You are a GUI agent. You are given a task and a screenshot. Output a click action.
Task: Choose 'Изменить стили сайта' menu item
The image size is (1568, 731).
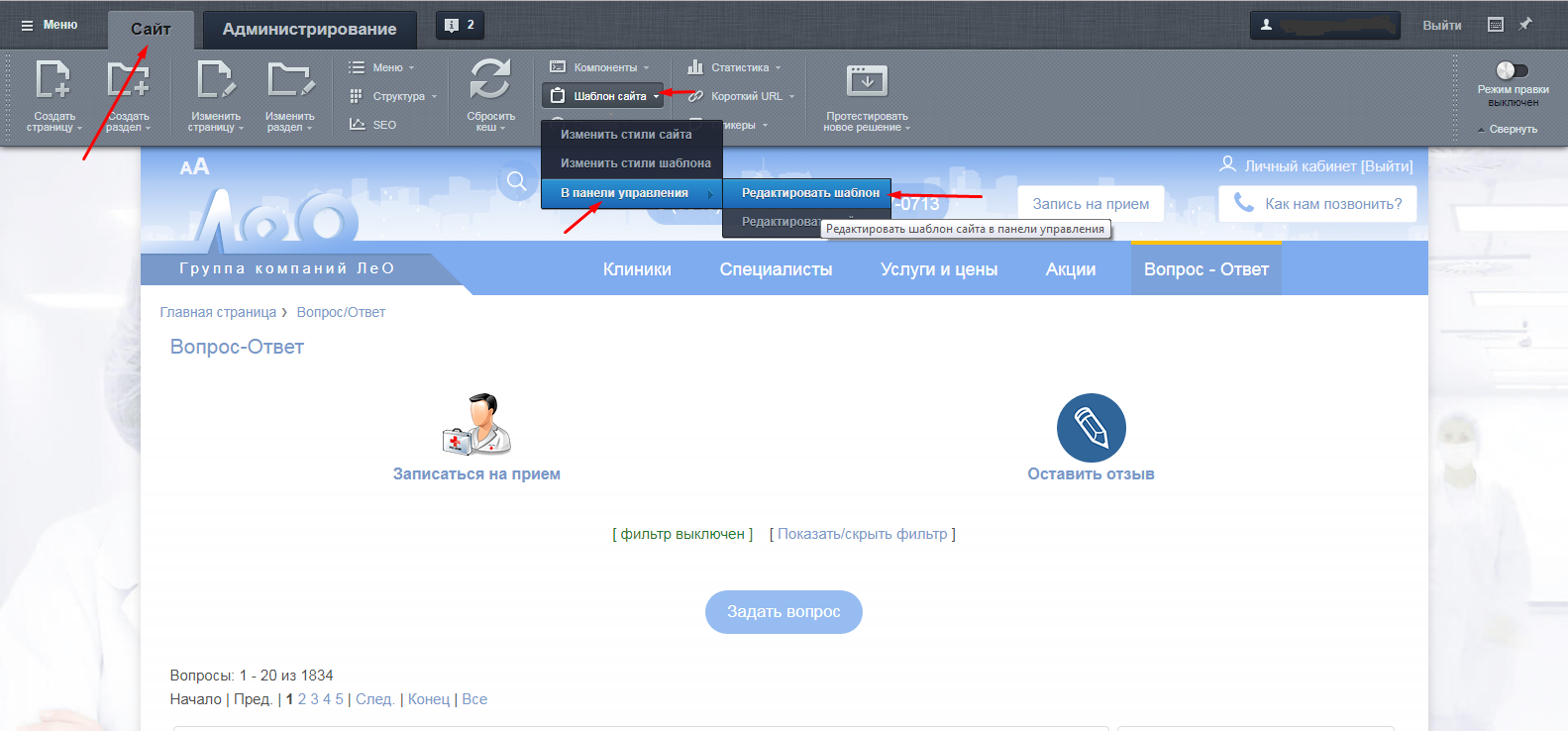point(626,135)
